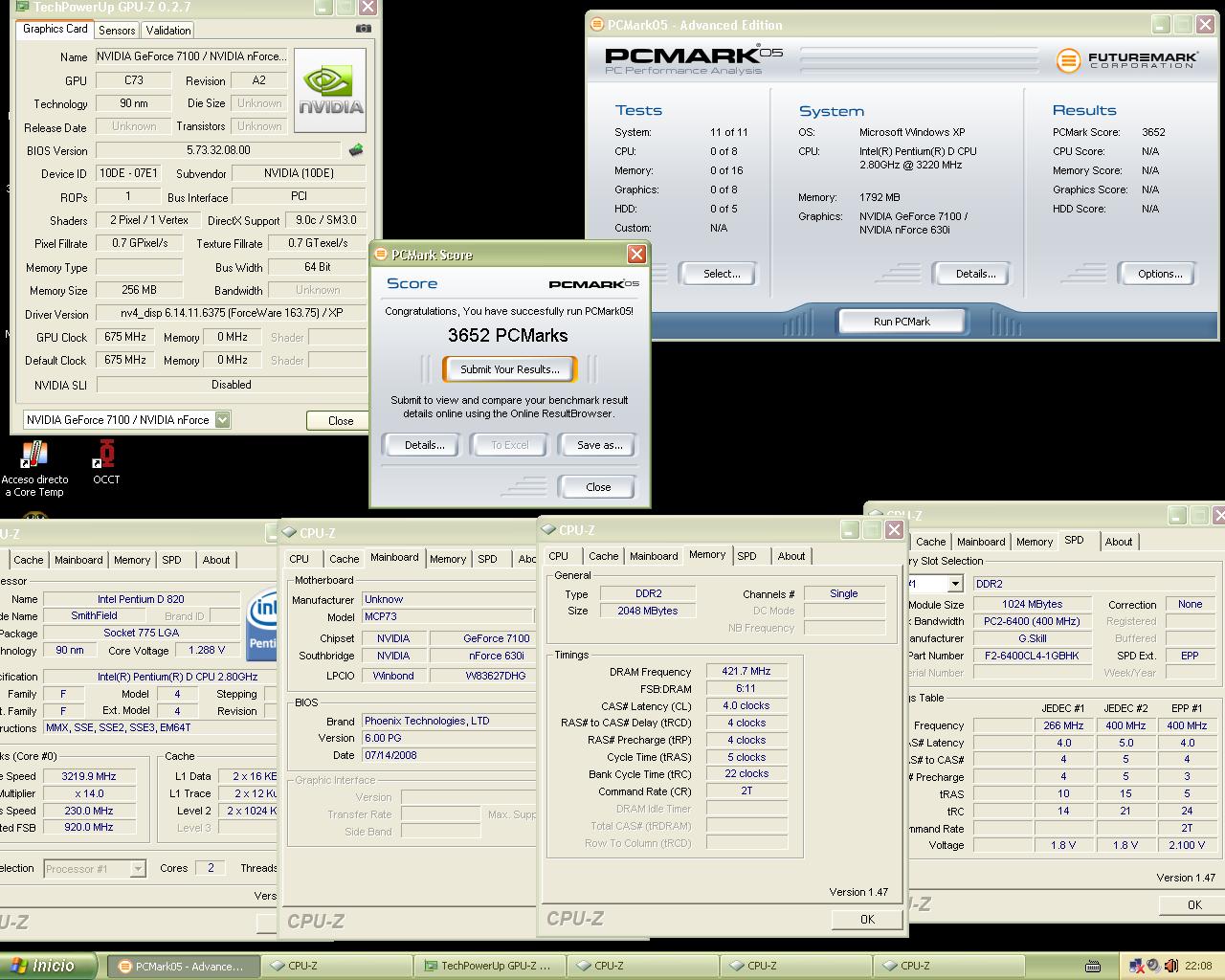This screenshot has height=980, width=1225.
Task: Click the NVIDIA logo in GPU-Z
Action: click(331, 91)
